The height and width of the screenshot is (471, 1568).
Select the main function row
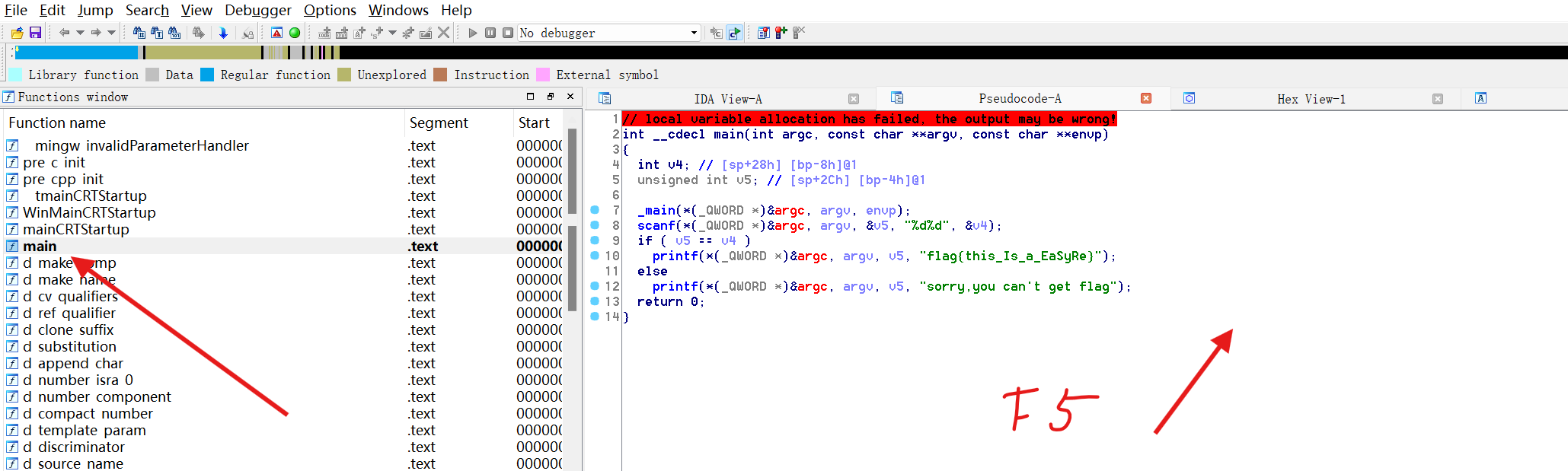coord(283,246)
